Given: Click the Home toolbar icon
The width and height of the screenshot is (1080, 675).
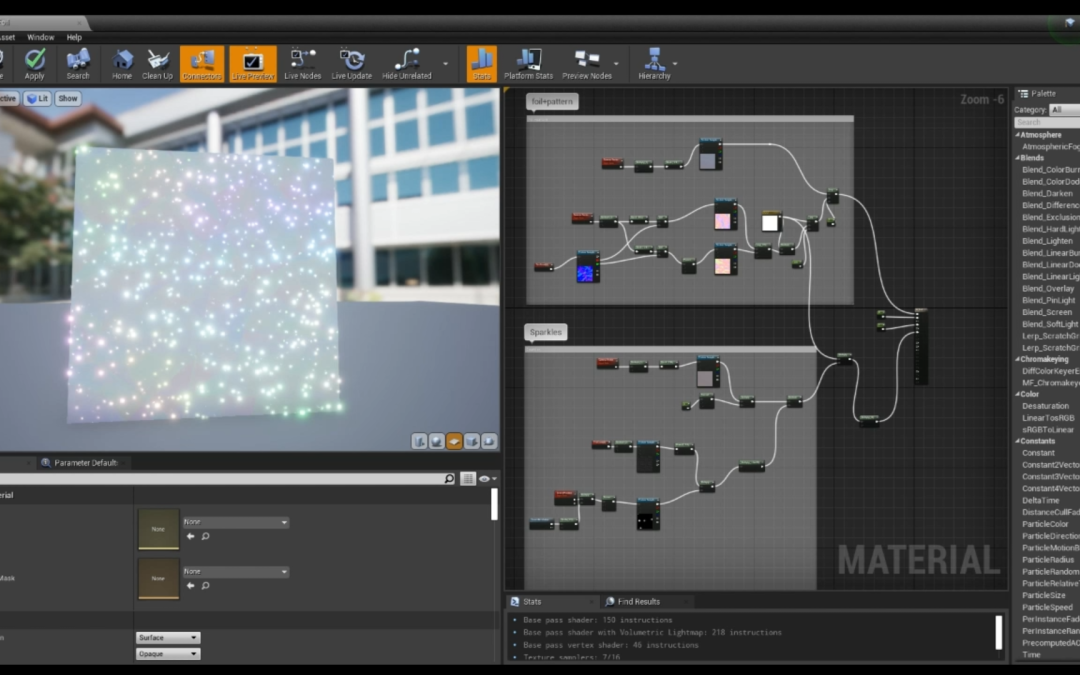Looking at the screenshot, I should click(122, 64).
